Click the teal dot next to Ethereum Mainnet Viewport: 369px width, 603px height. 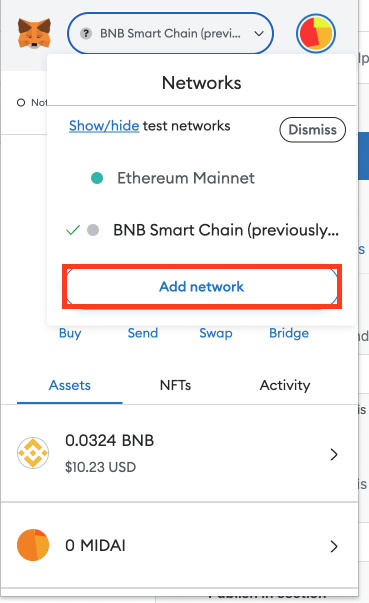tap(97, 178)
